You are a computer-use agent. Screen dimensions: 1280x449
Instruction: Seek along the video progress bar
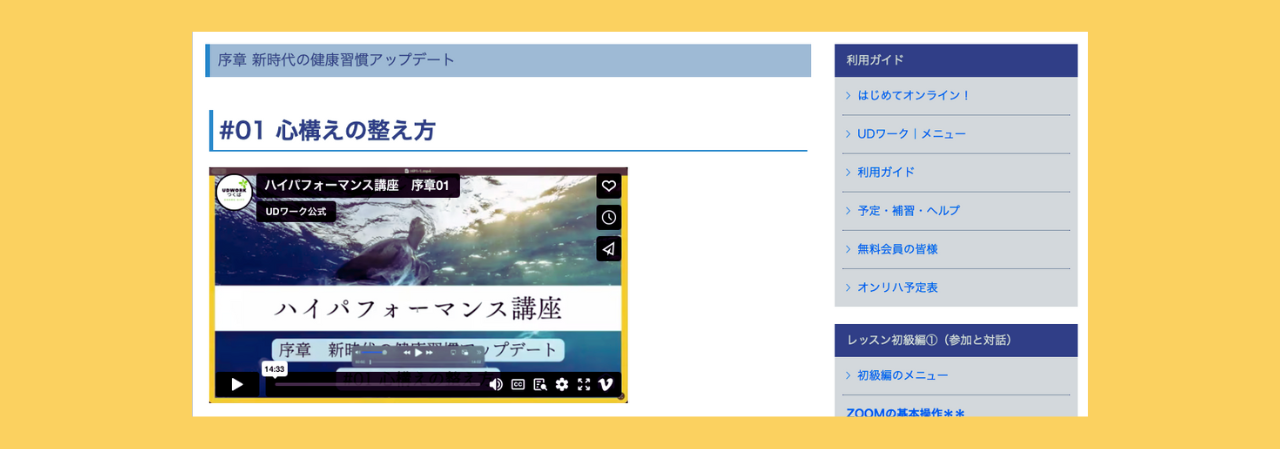(x=380, y=384)
